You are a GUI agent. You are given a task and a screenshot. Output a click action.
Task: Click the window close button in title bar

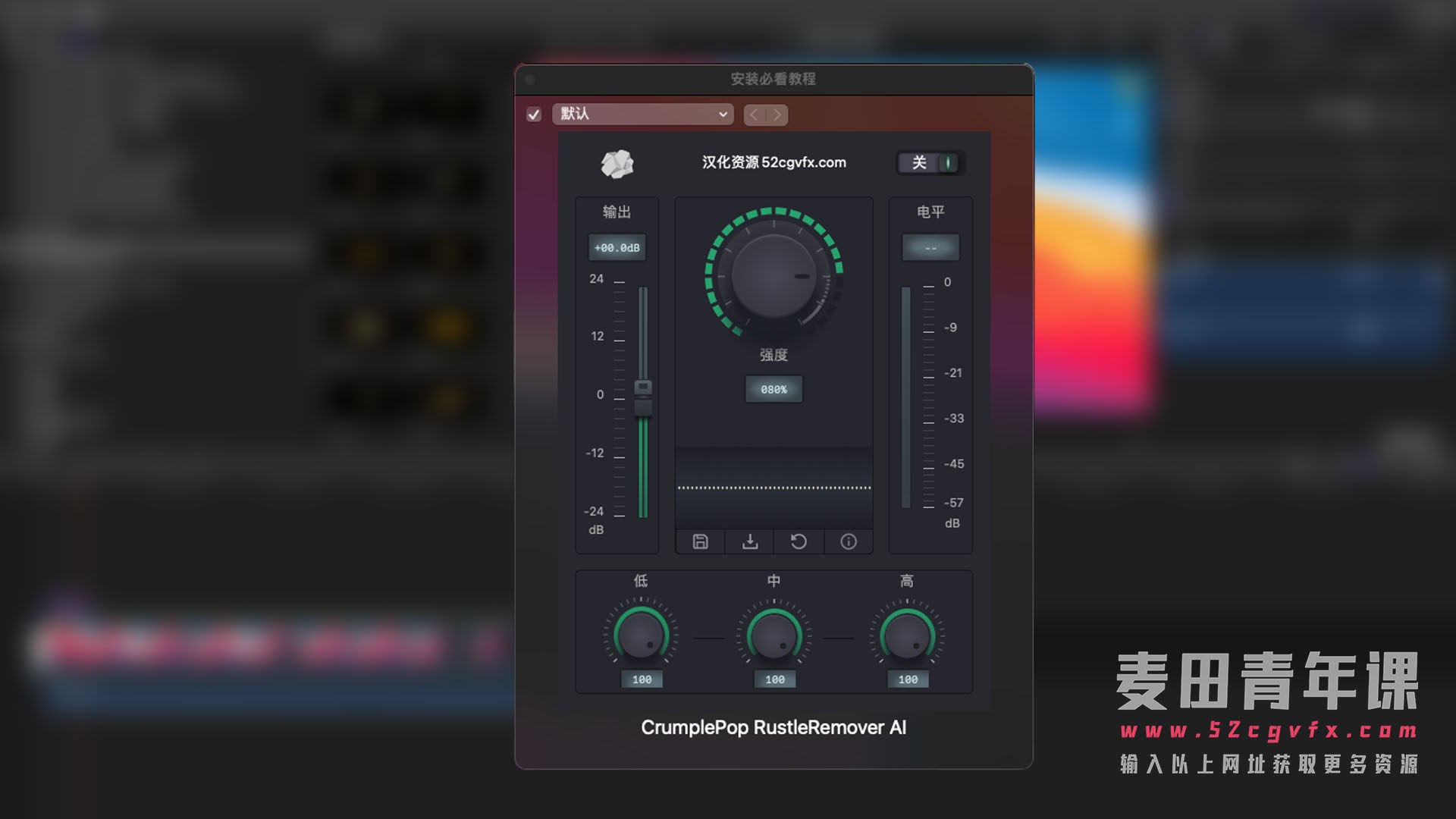(530, 80)
